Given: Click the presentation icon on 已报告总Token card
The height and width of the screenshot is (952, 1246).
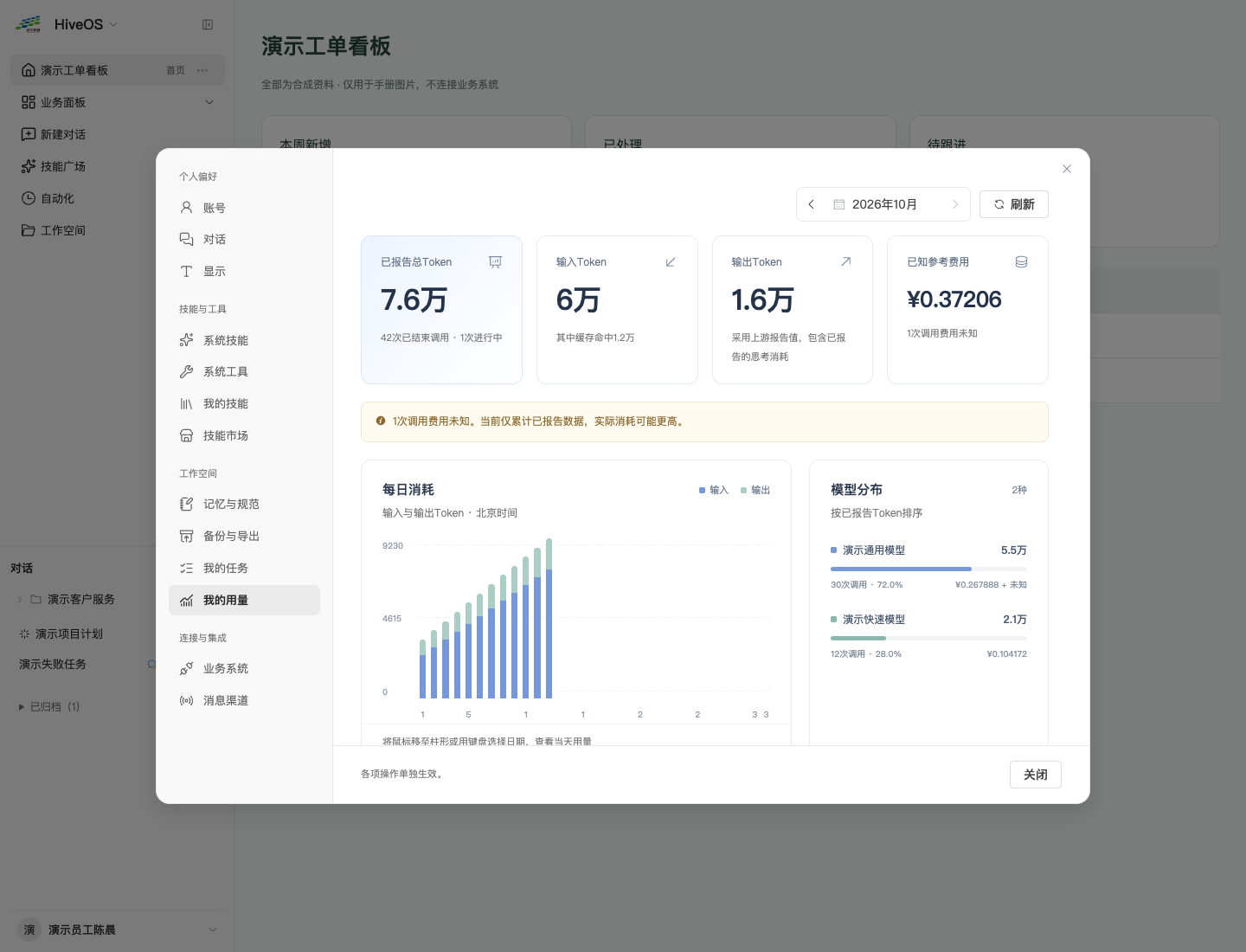Looking at the screenshot, I should 495,262.
